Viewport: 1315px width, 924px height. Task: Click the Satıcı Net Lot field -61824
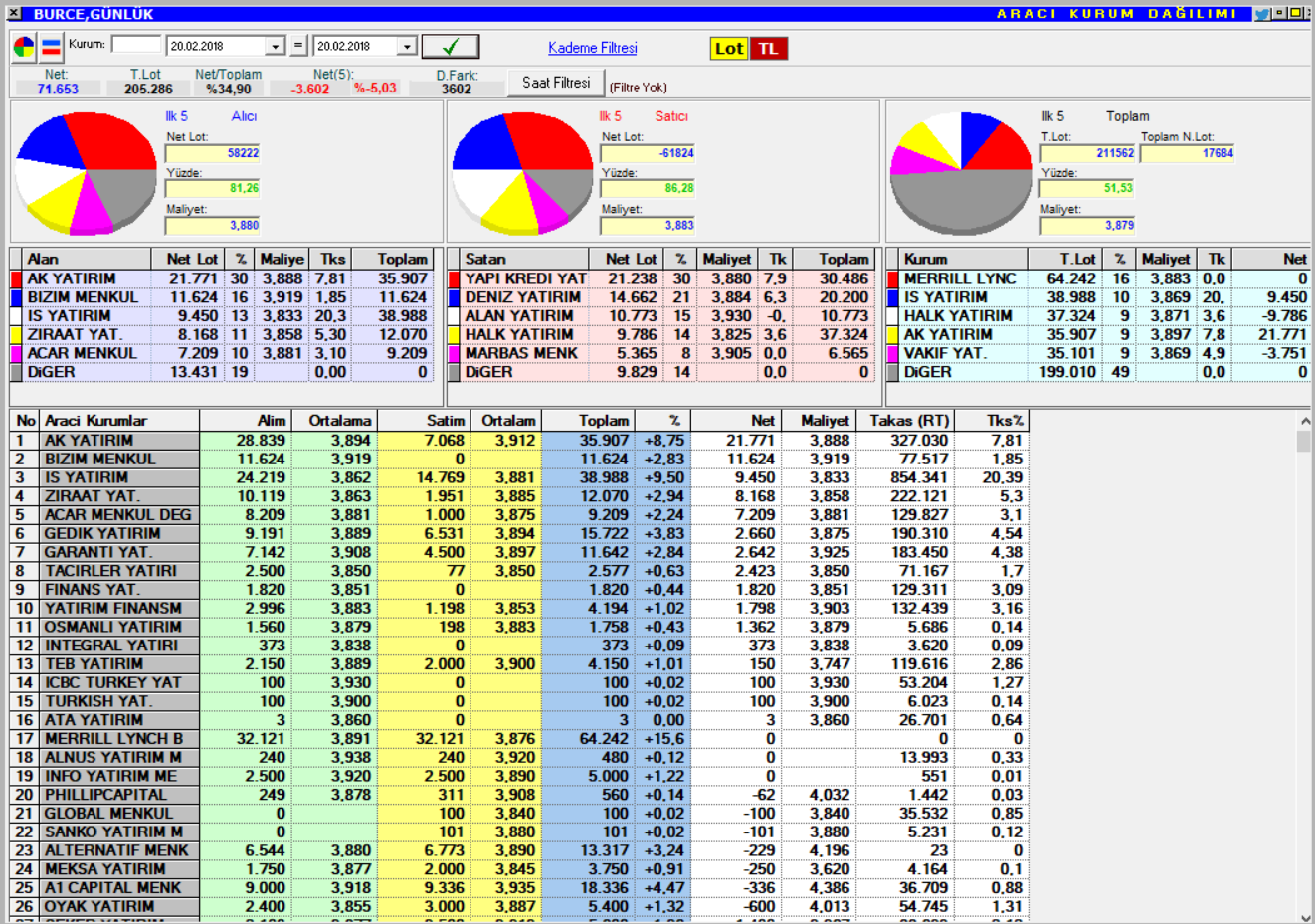pos(648,153)
